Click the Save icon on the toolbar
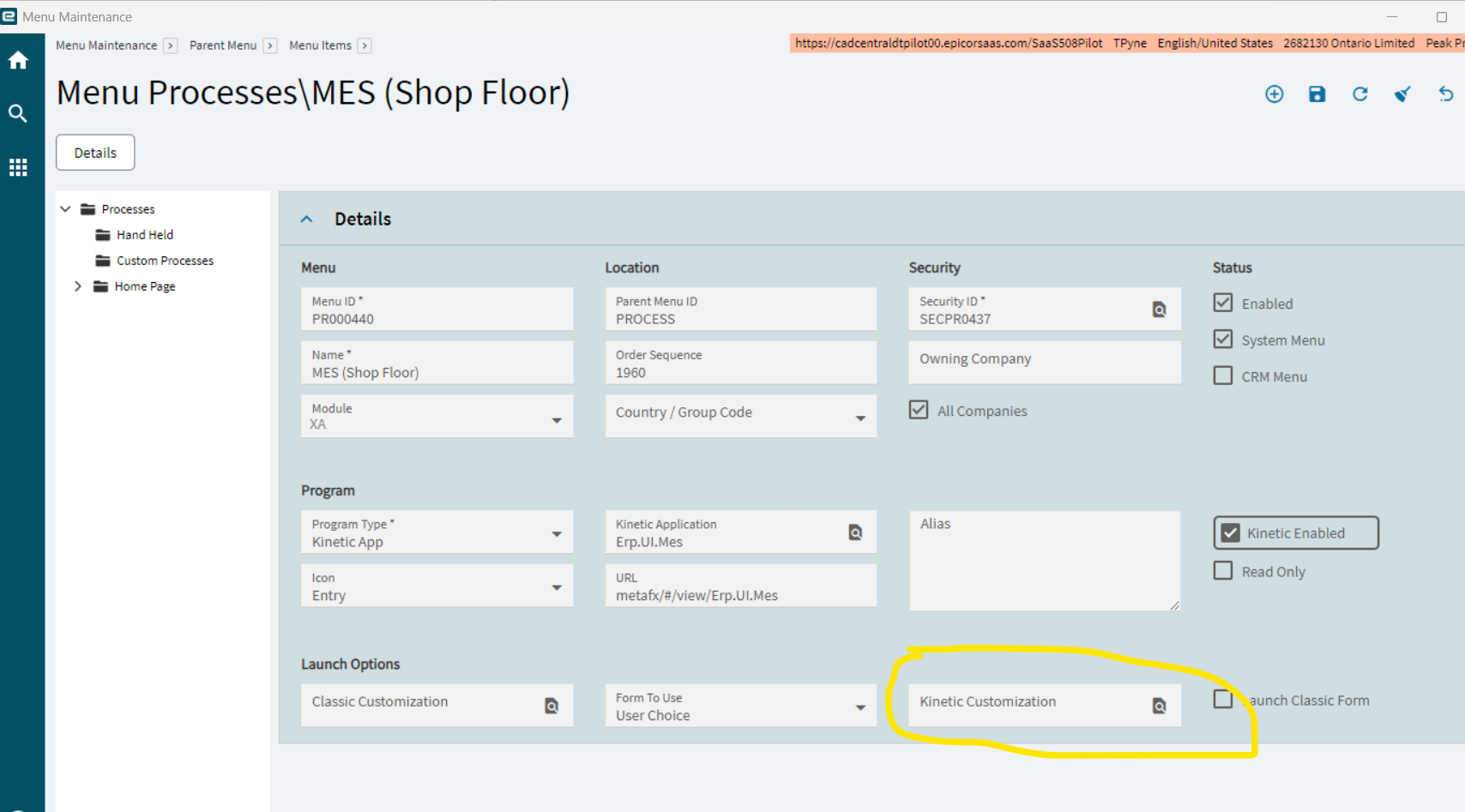The width and height of the screenshot is (1465, 812). point(1317,94)
